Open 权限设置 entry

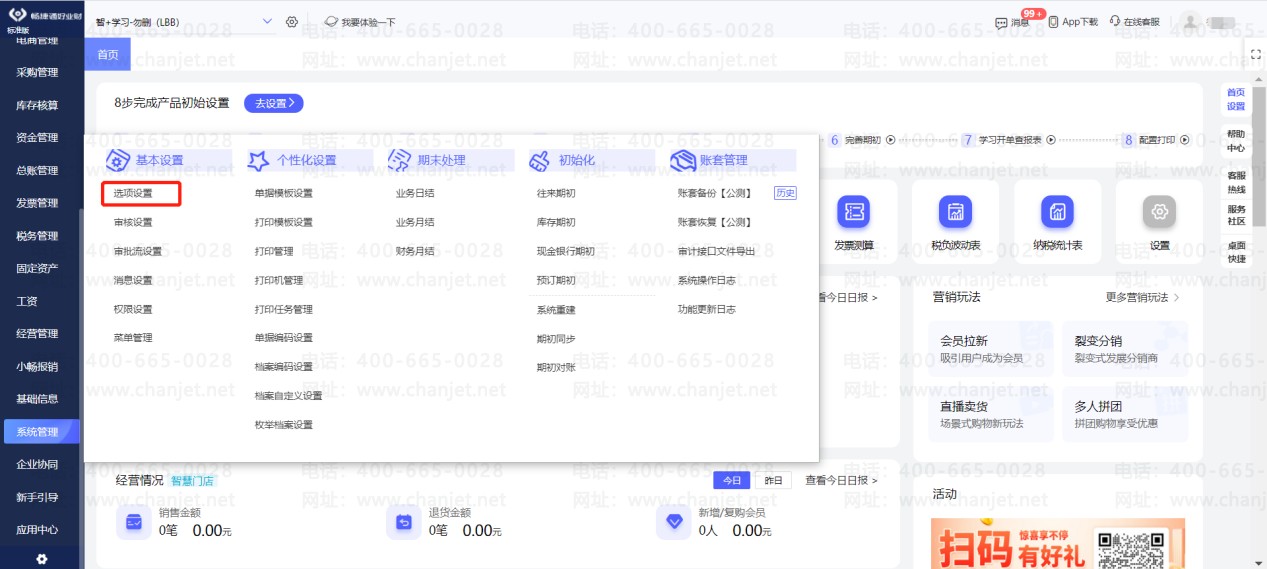pos(133,309)
